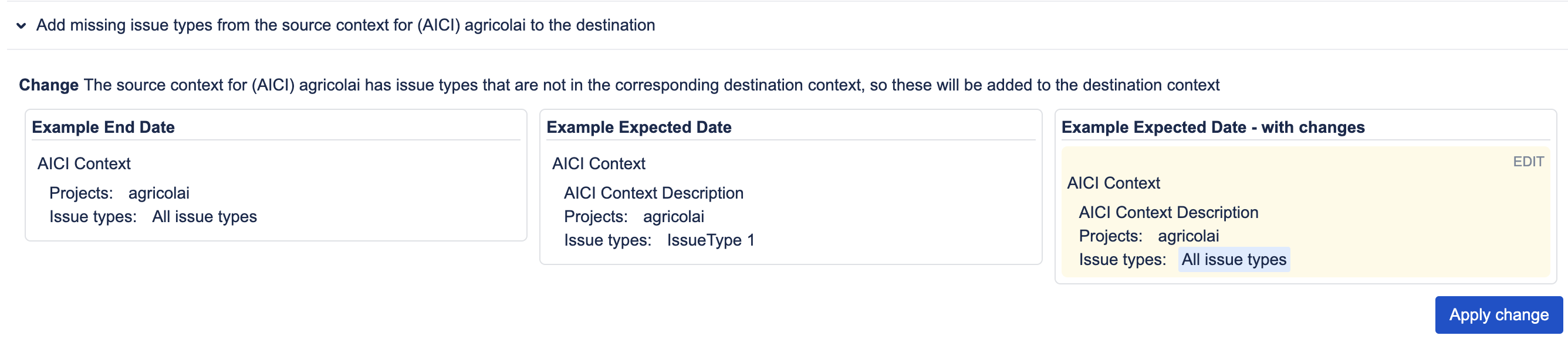Image resolution: width=1568 pixels, height=342 pixels.
Task: Click the Add missing issue types section title
Action: pos(345,25)
